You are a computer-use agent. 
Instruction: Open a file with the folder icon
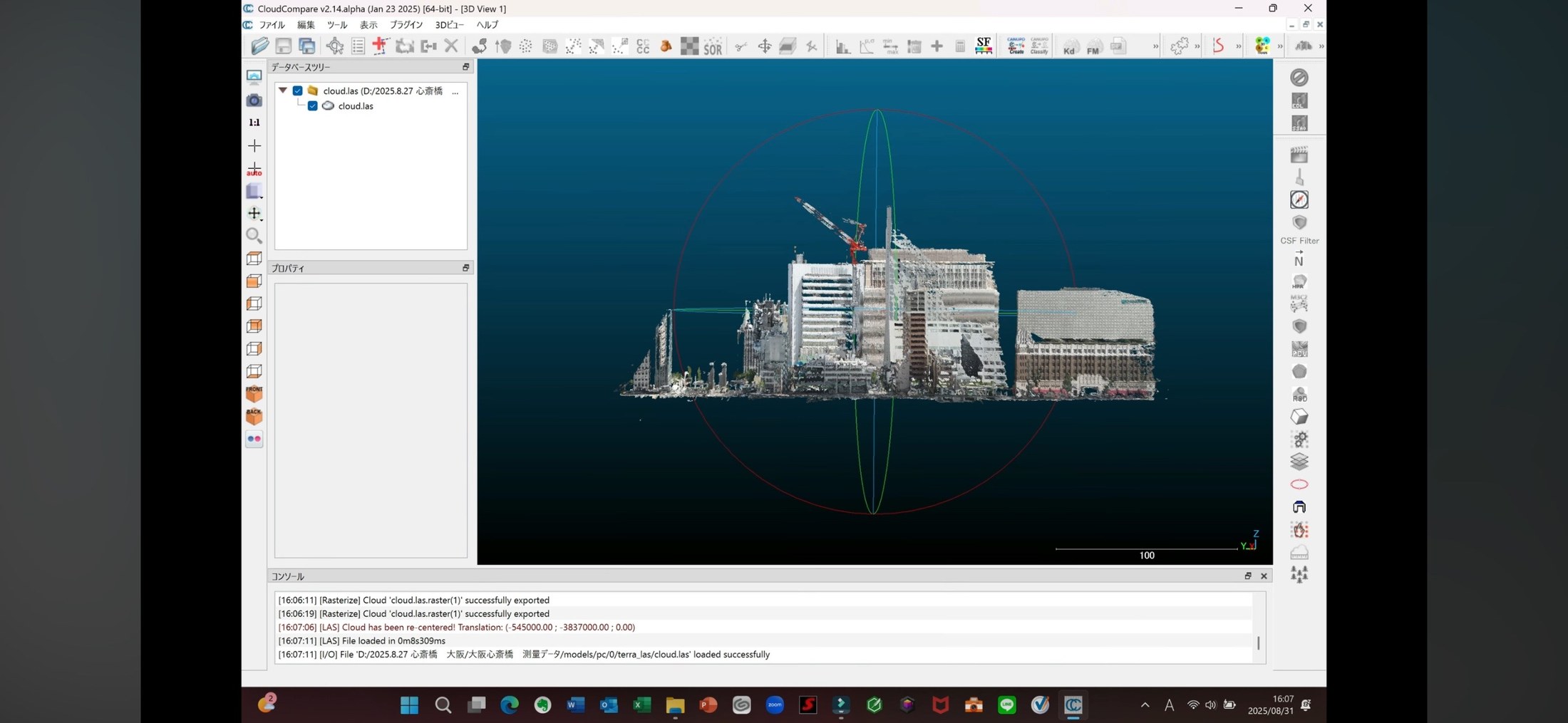click(x=260, y=46)
